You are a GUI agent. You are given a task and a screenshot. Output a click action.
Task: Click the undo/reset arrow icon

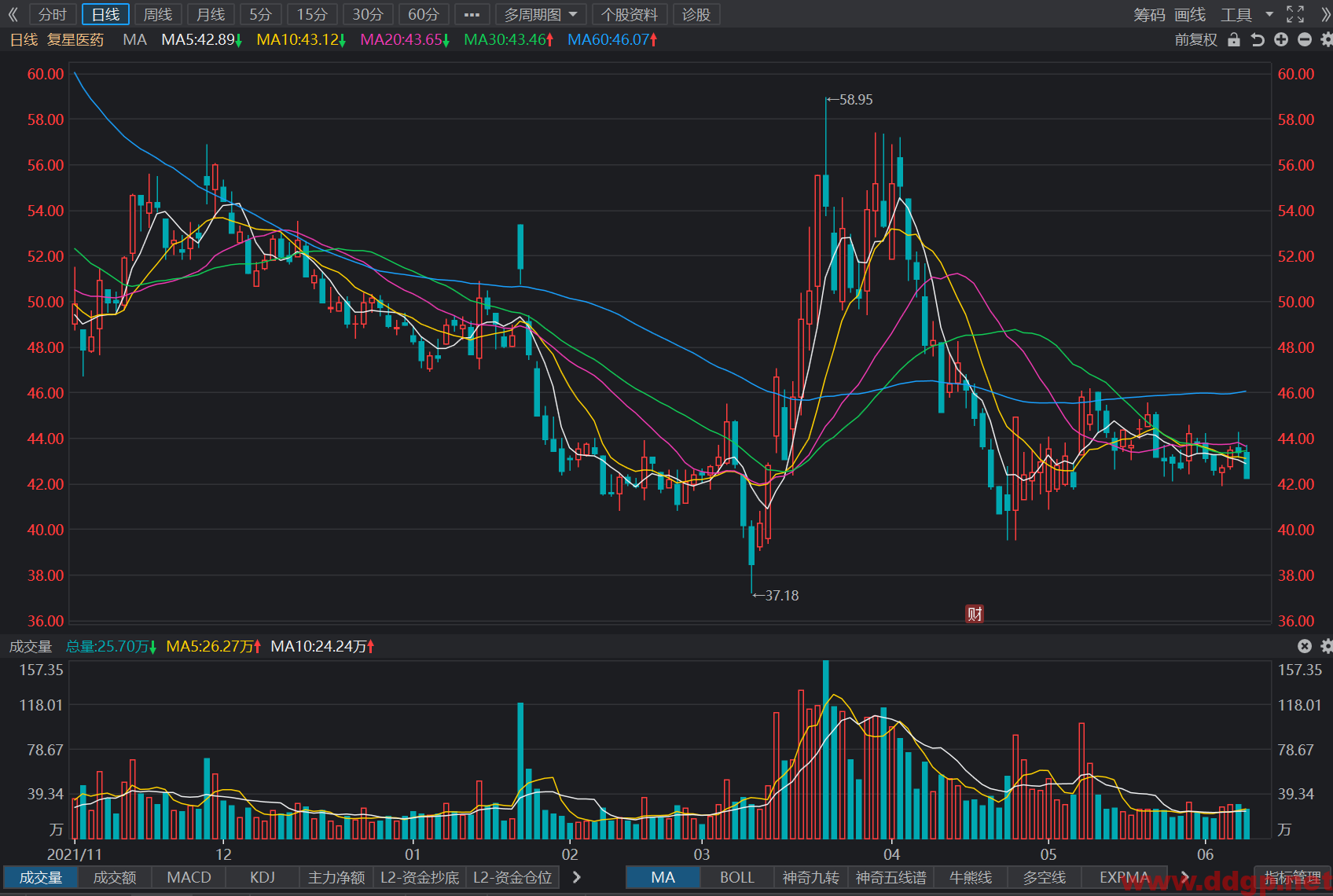click(1258, 40)
